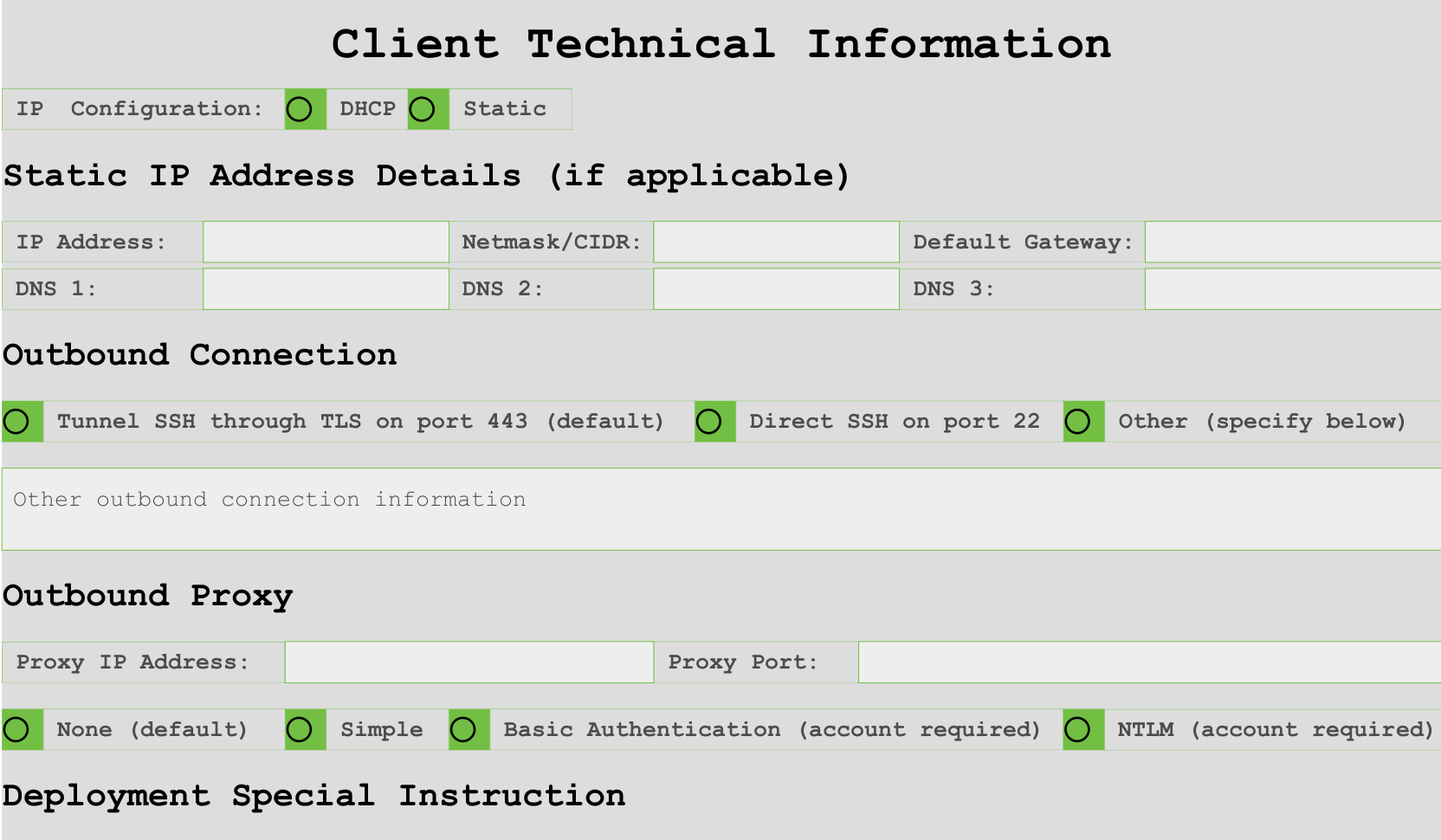Click the Proxy Port field
Image resolution: width=1441 pixels, height=840 pixels.
coord(1143,662)
